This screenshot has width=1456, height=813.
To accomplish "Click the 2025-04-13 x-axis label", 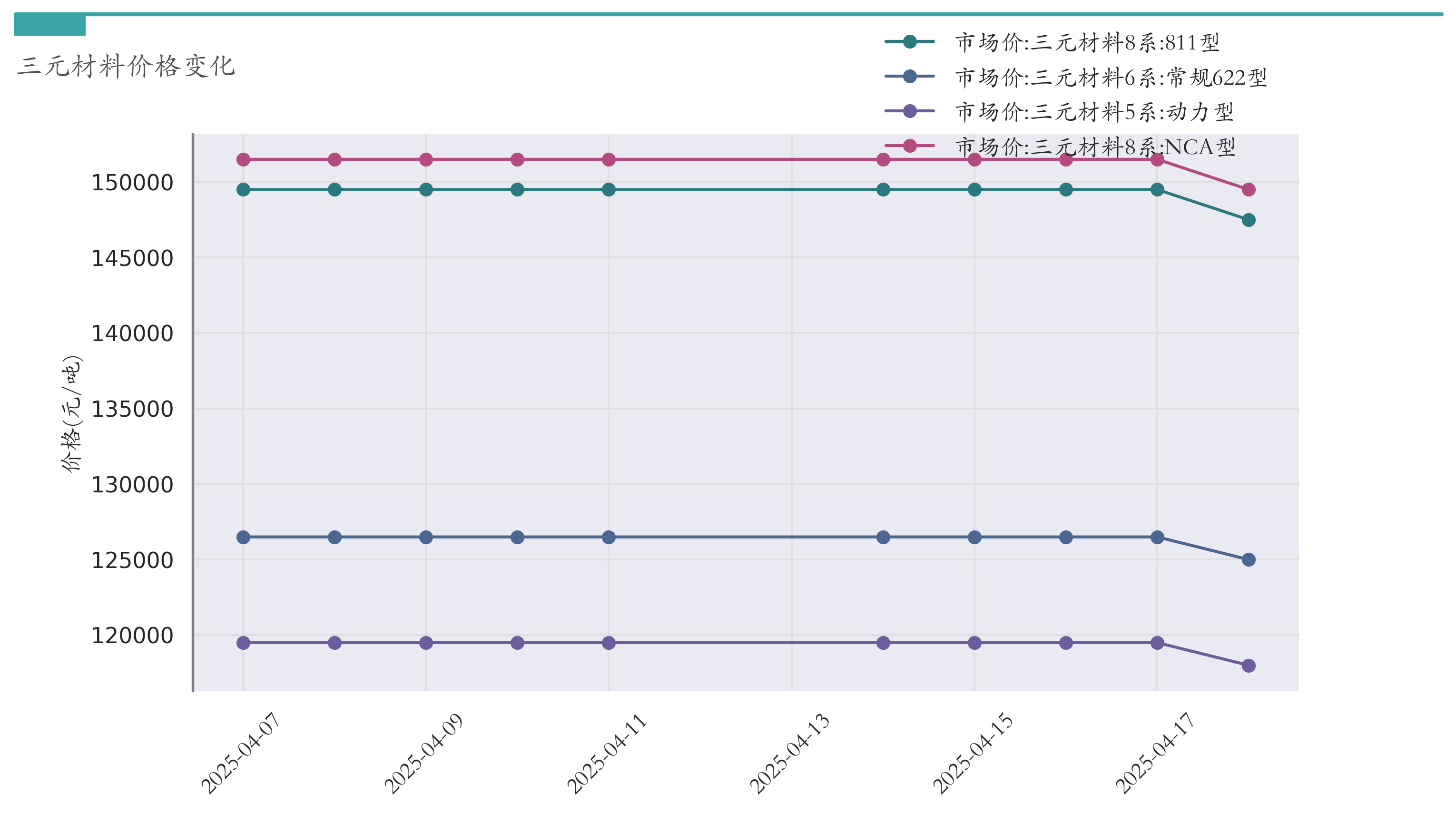I will [x=789, y=754].
